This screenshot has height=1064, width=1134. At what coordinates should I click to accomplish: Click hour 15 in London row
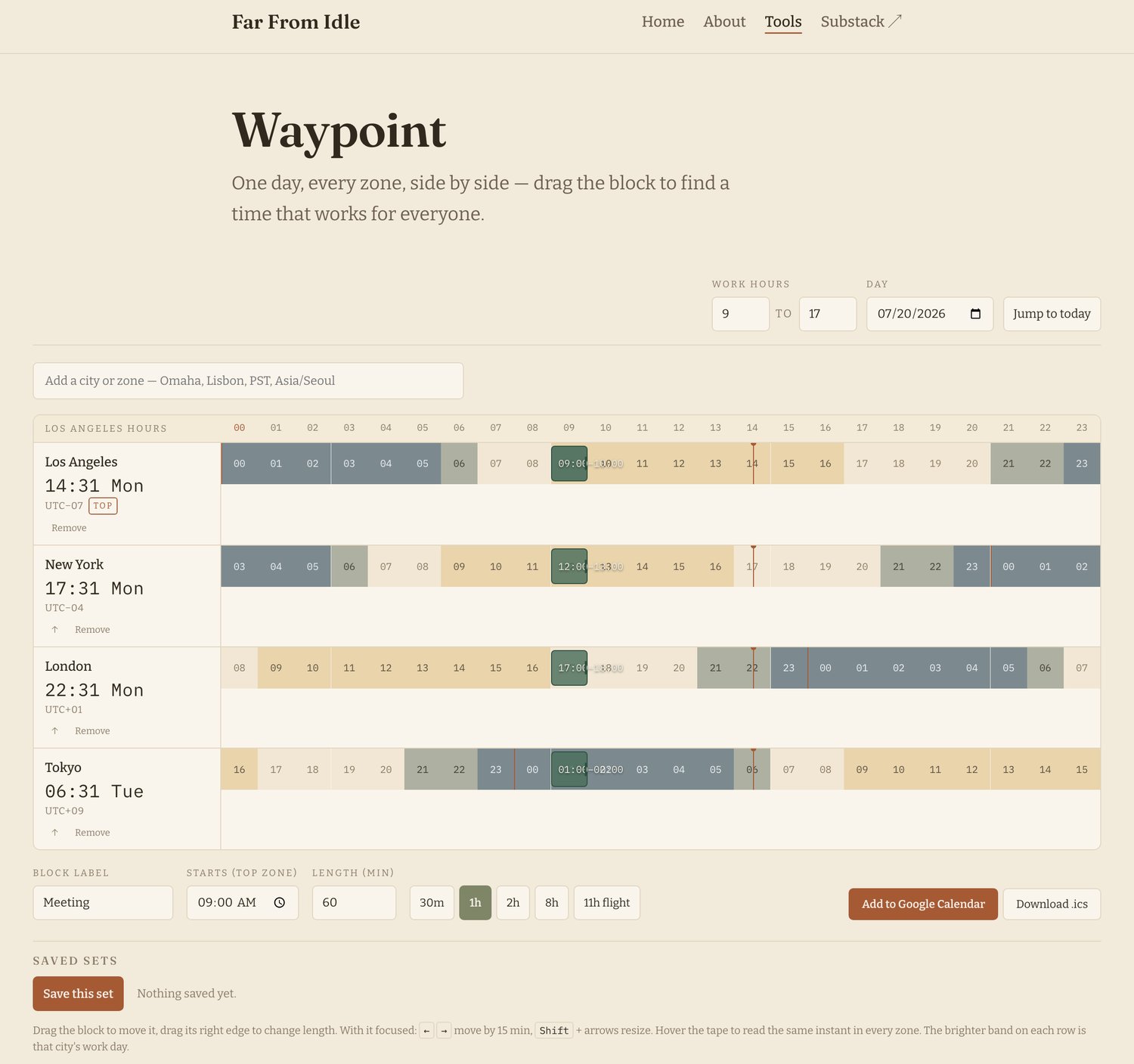496,668
